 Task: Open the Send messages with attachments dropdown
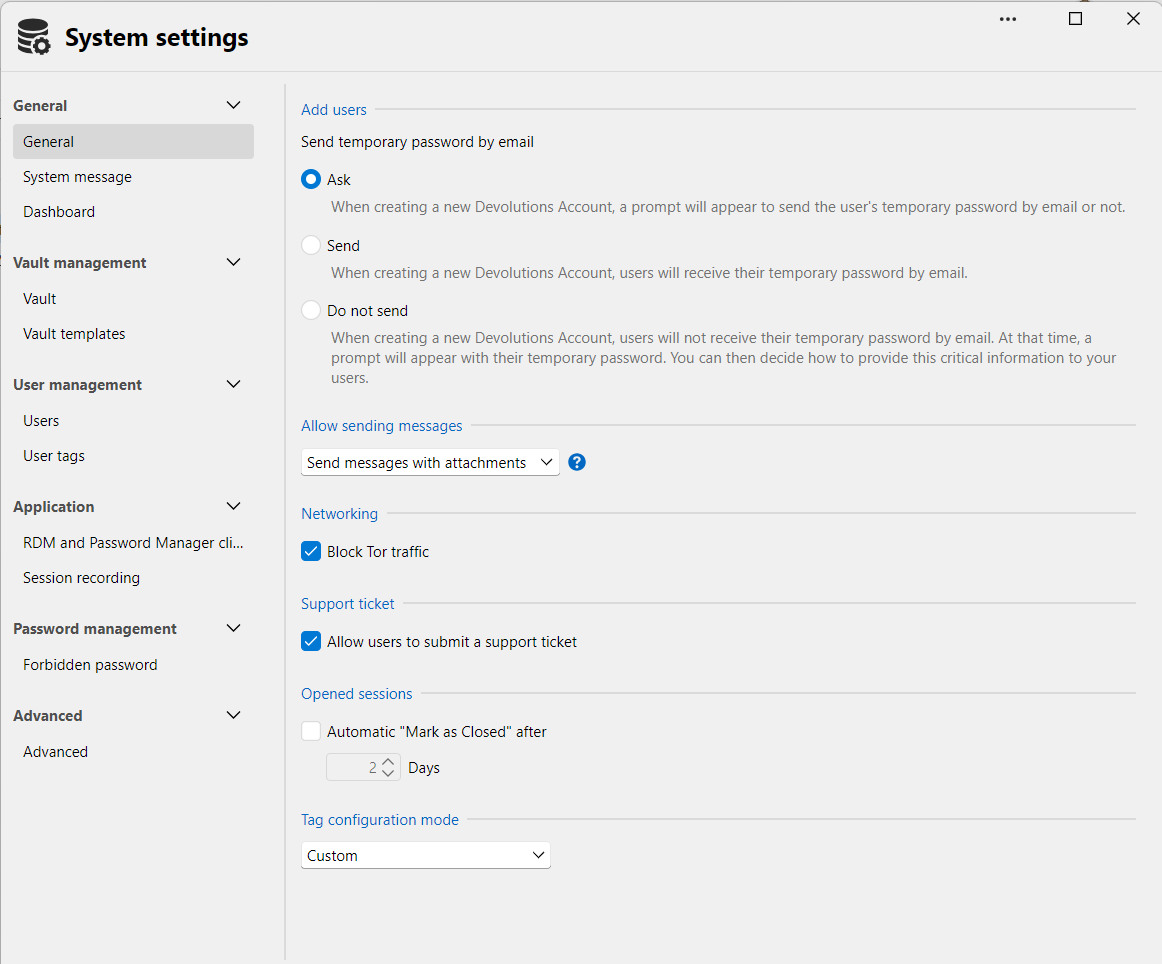tap(430, 462)
